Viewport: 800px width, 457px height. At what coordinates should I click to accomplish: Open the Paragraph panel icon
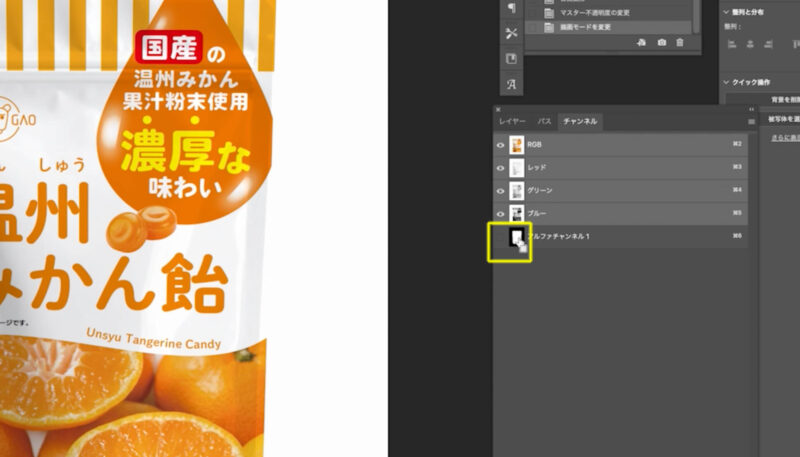[x=511, y=8]
